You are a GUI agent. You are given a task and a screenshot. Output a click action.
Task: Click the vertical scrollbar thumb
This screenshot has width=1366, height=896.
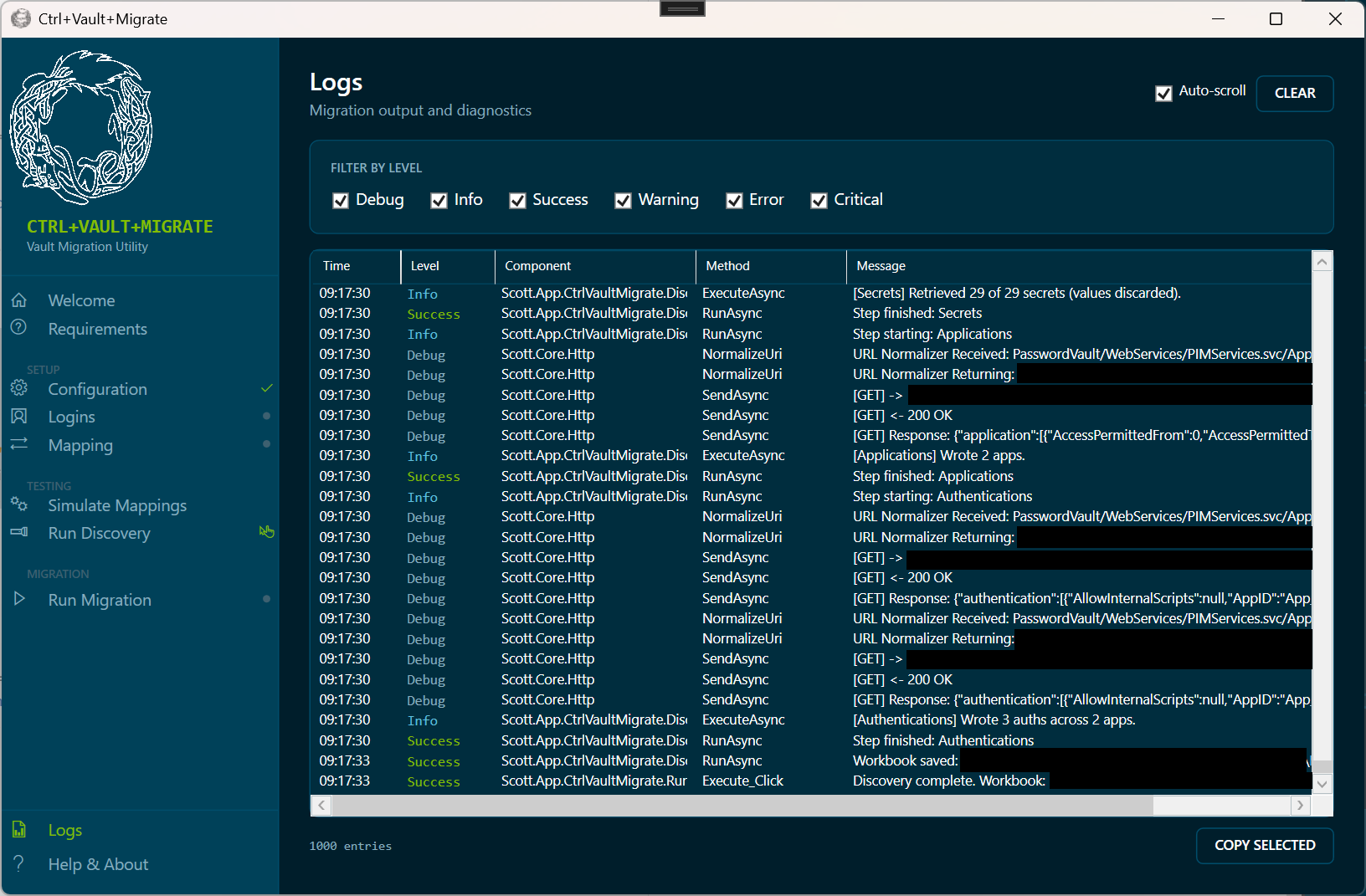(1322, 767)
